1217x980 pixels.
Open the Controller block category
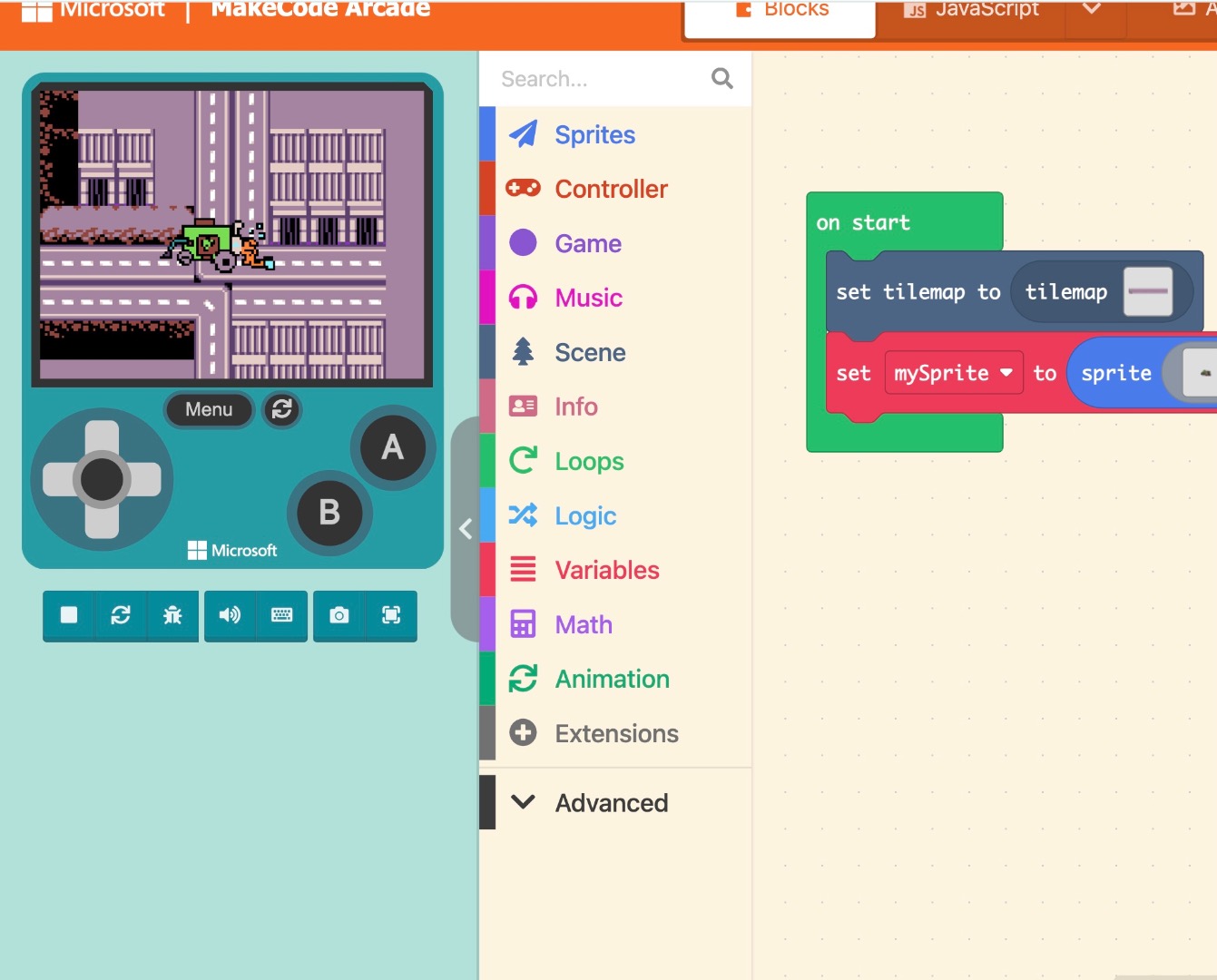(611, 189)
